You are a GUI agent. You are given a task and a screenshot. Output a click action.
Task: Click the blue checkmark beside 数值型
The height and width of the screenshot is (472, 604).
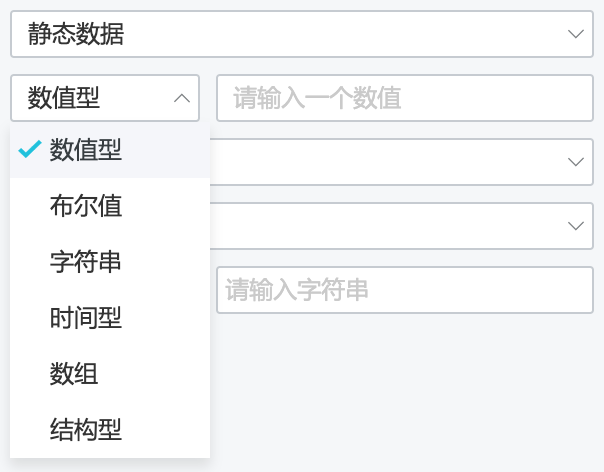click(x=30, y=149)
